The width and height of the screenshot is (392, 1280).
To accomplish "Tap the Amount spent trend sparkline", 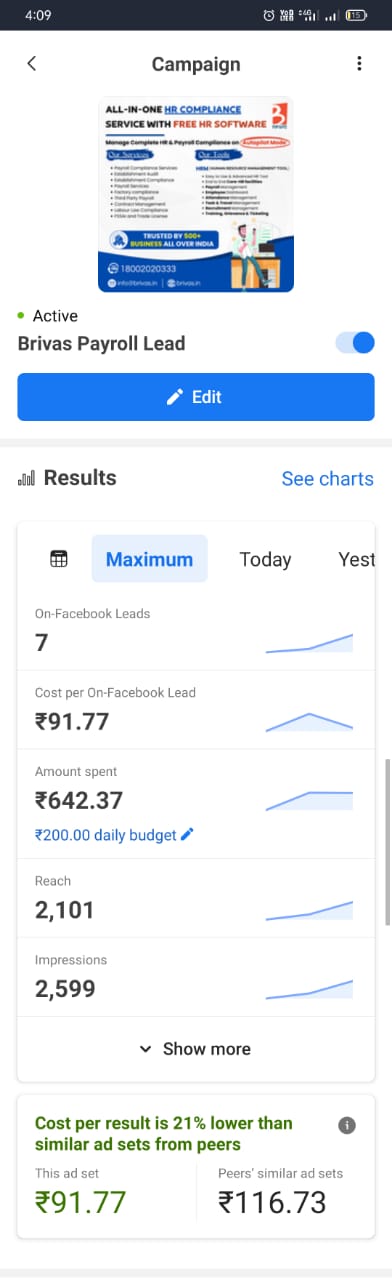I will (309, 800).
